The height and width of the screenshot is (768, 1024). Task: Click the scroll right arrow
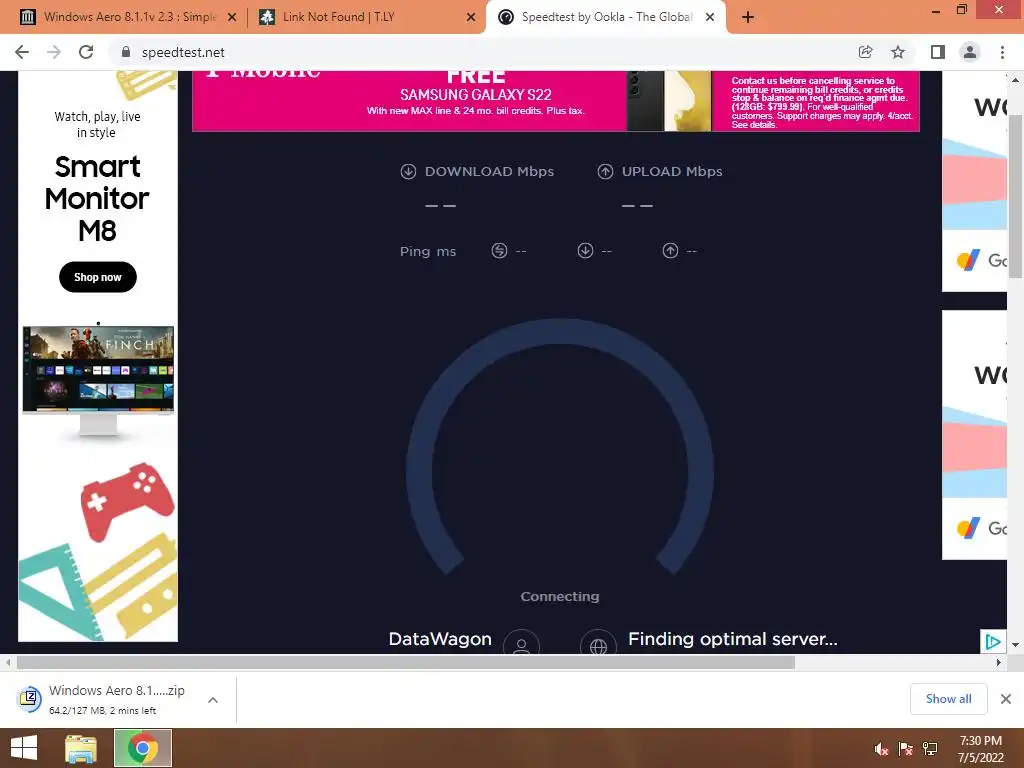pyautogui.click(x=999, y=662)
